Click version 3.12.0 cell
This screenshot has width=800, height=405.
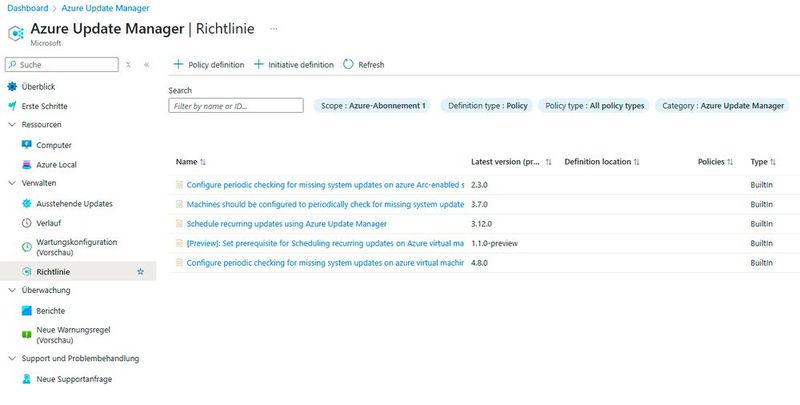tap(482, 223)
